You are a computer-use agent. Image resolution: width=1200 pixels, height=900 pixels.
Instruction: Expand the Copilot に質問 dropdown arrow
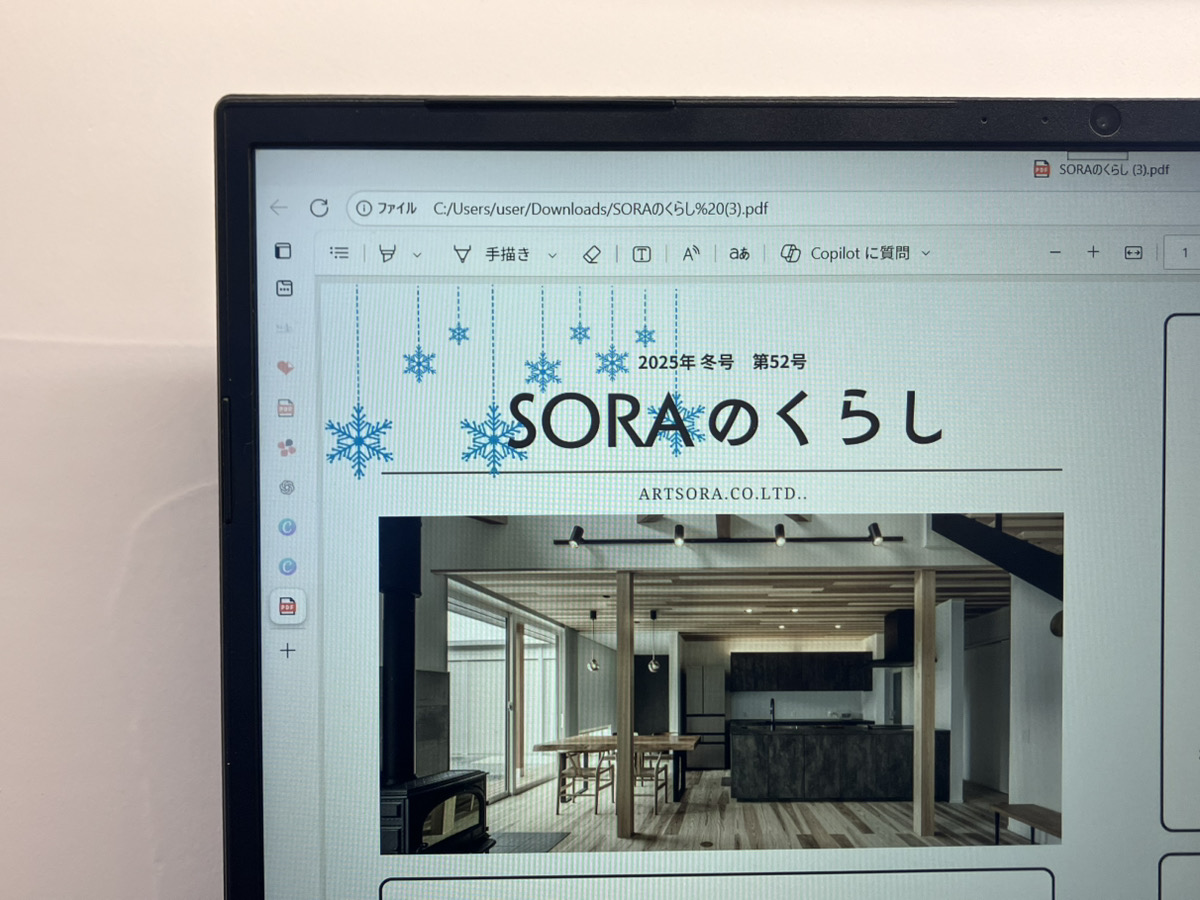(x=925, y=253)
